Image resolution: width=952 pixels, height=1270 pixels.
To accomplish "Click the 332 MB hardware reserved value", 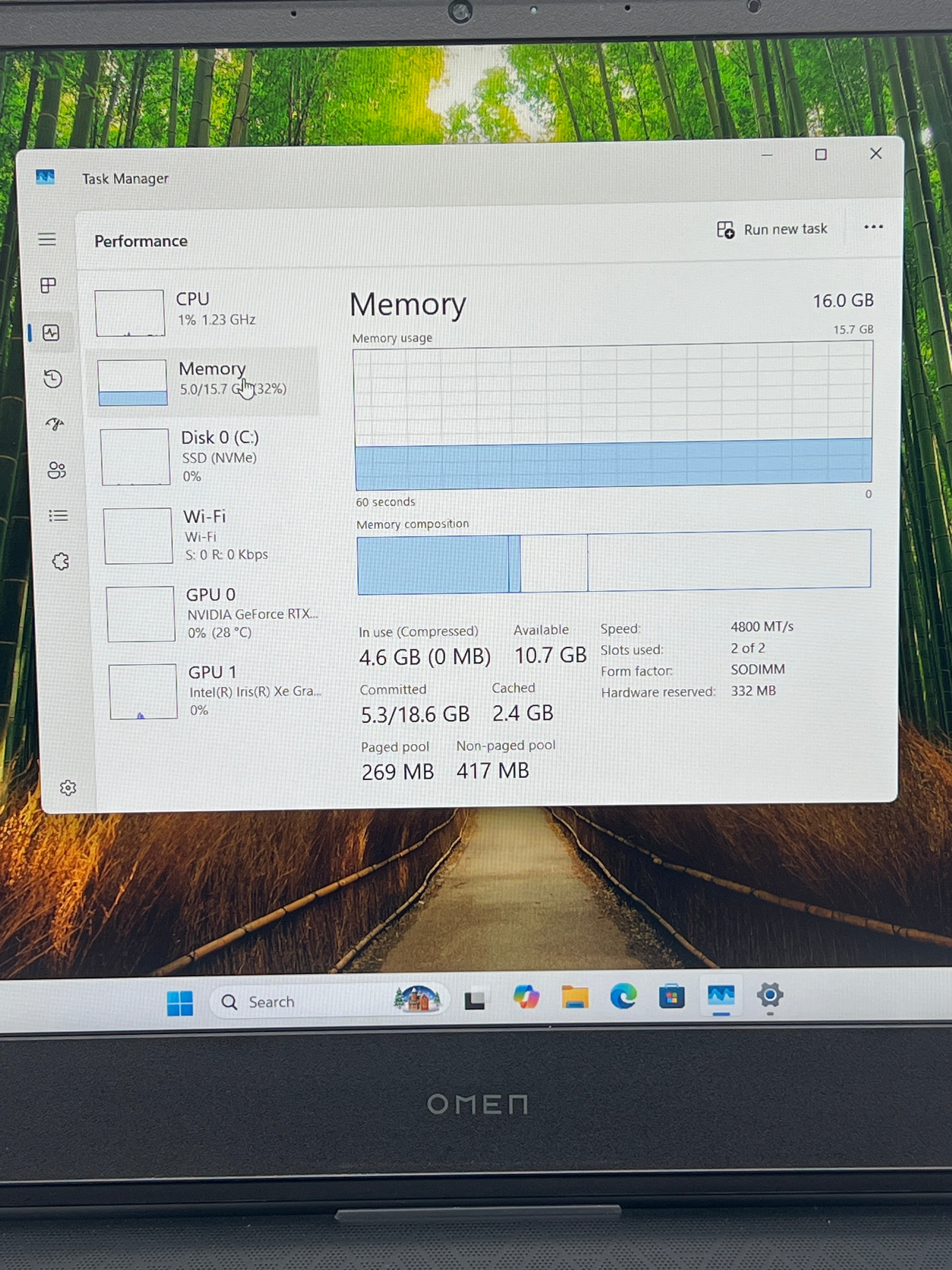I will pos(753,691).
